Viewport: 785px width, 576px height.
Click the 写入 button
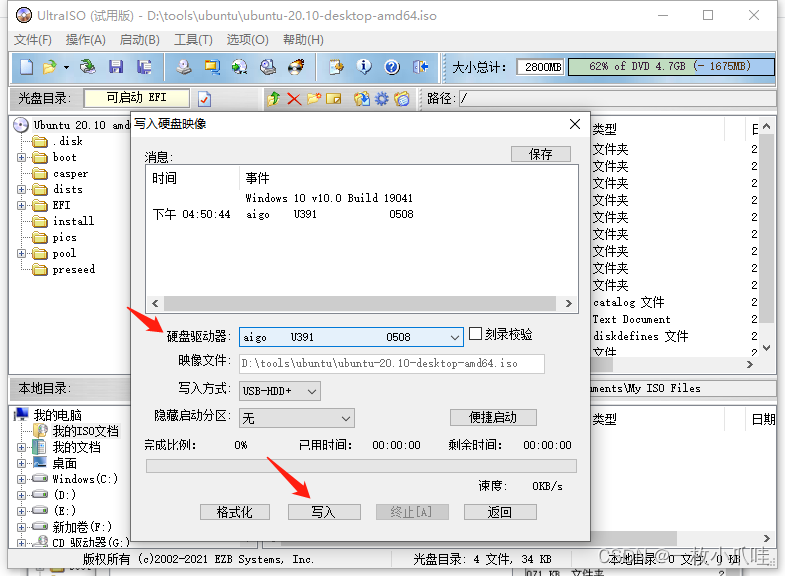(x=324, y=512)
